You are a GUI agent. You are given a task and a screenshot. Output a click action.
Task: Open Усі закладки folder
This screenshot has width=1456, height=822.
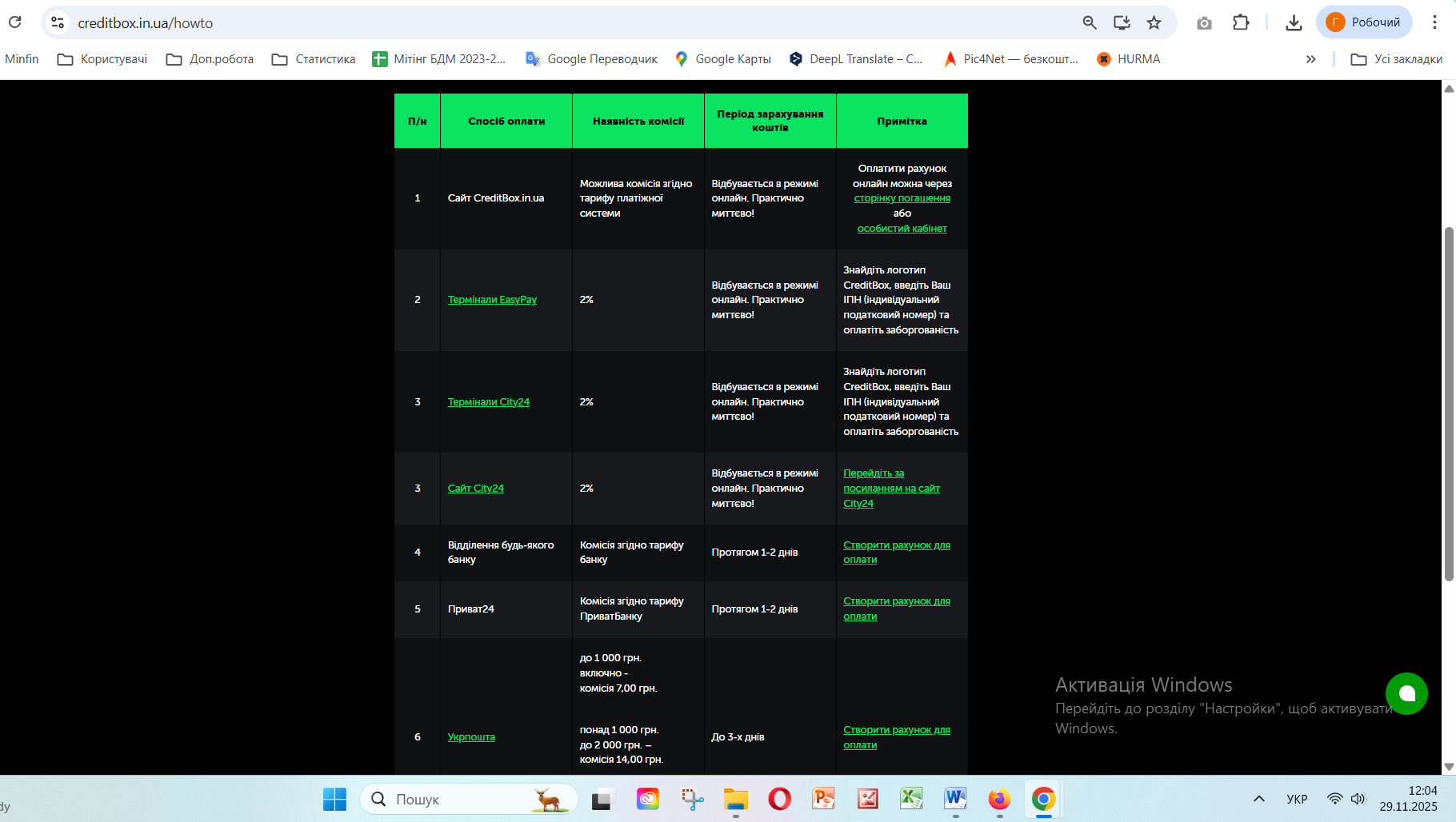(1397, 59)
